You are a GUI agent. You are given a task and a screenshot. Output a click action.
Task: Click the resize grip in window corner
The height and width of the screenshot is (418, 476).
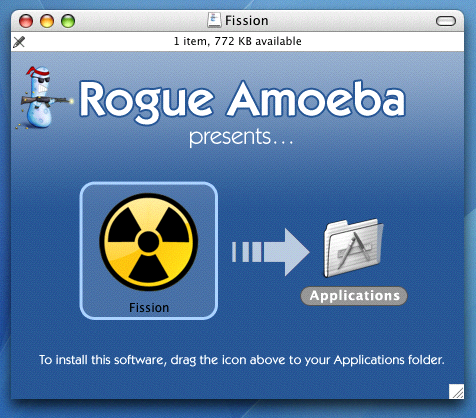(x=456, y=391)
